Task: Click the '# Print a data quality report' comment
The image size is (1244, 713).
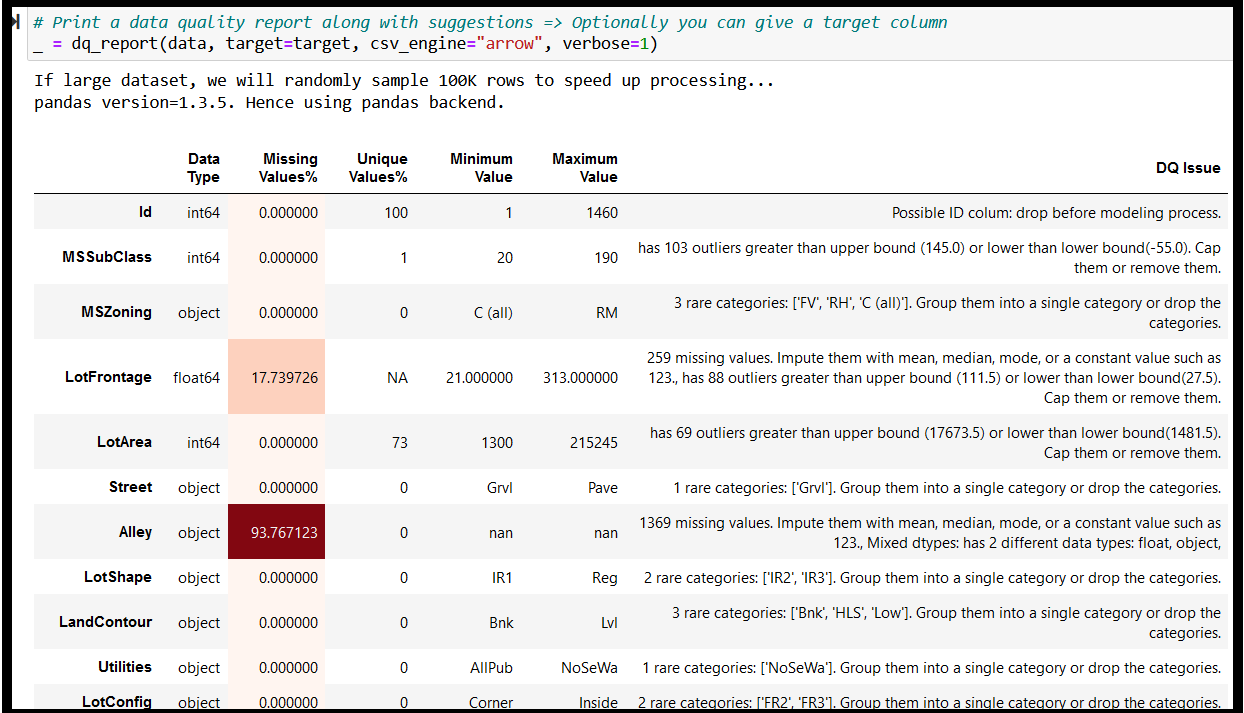Action: point(490,22)
